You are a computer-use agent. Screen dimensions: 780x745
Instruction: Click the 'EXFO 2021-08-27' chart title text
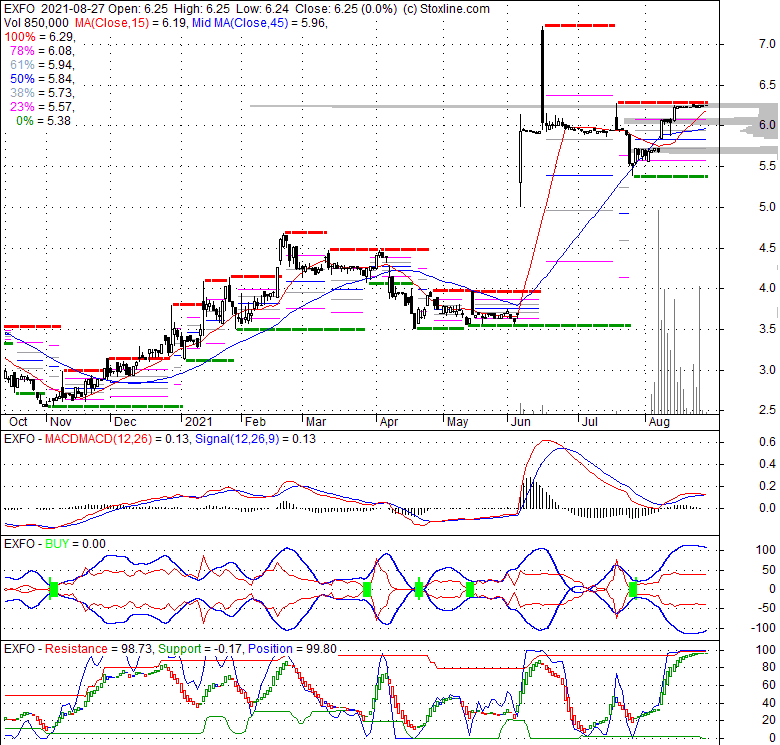pyautogui.click(x=54, y=9)
